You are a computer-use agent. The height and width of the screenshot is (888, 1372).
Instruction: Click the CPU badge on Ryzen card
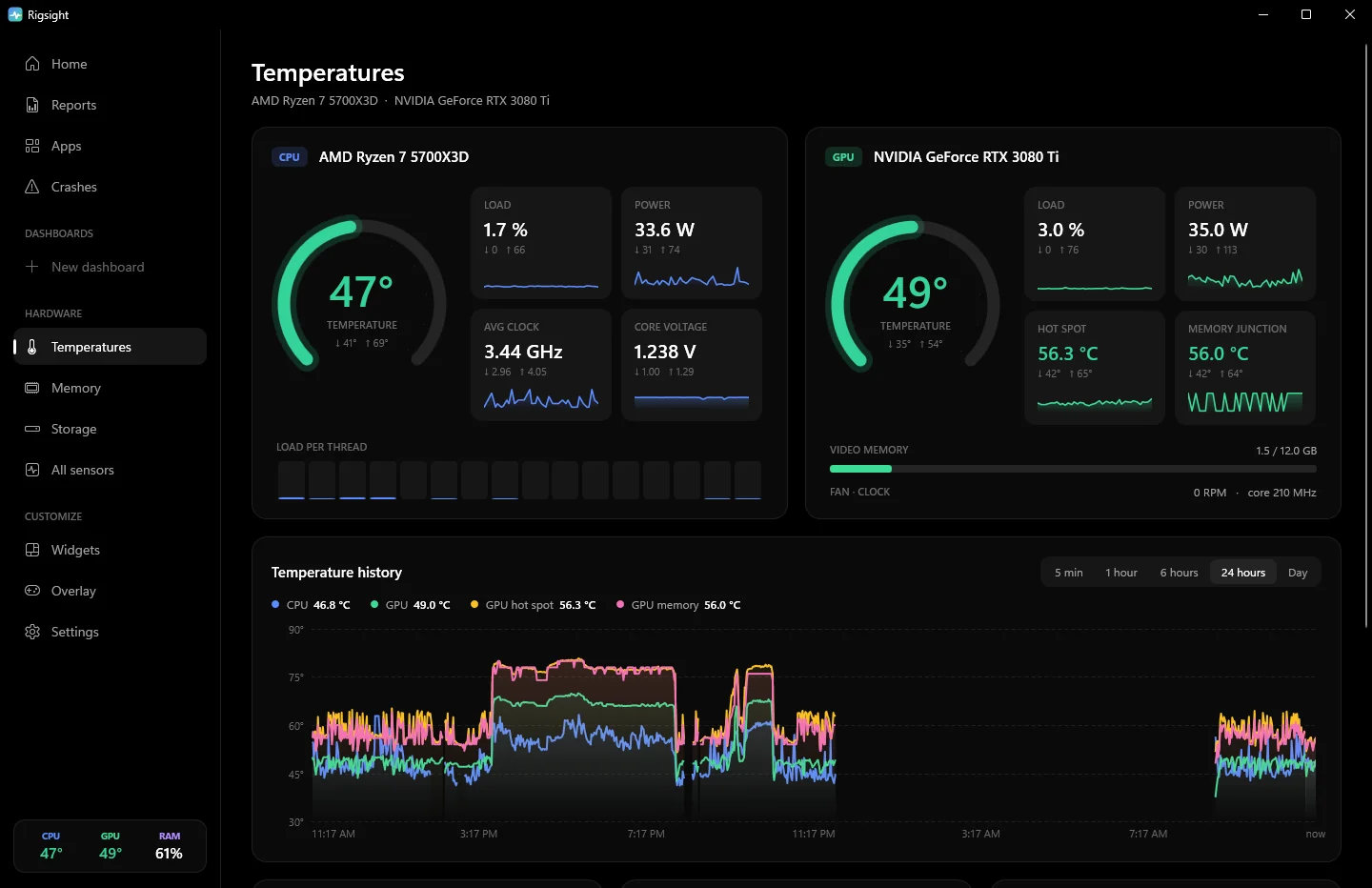(290, 157)
